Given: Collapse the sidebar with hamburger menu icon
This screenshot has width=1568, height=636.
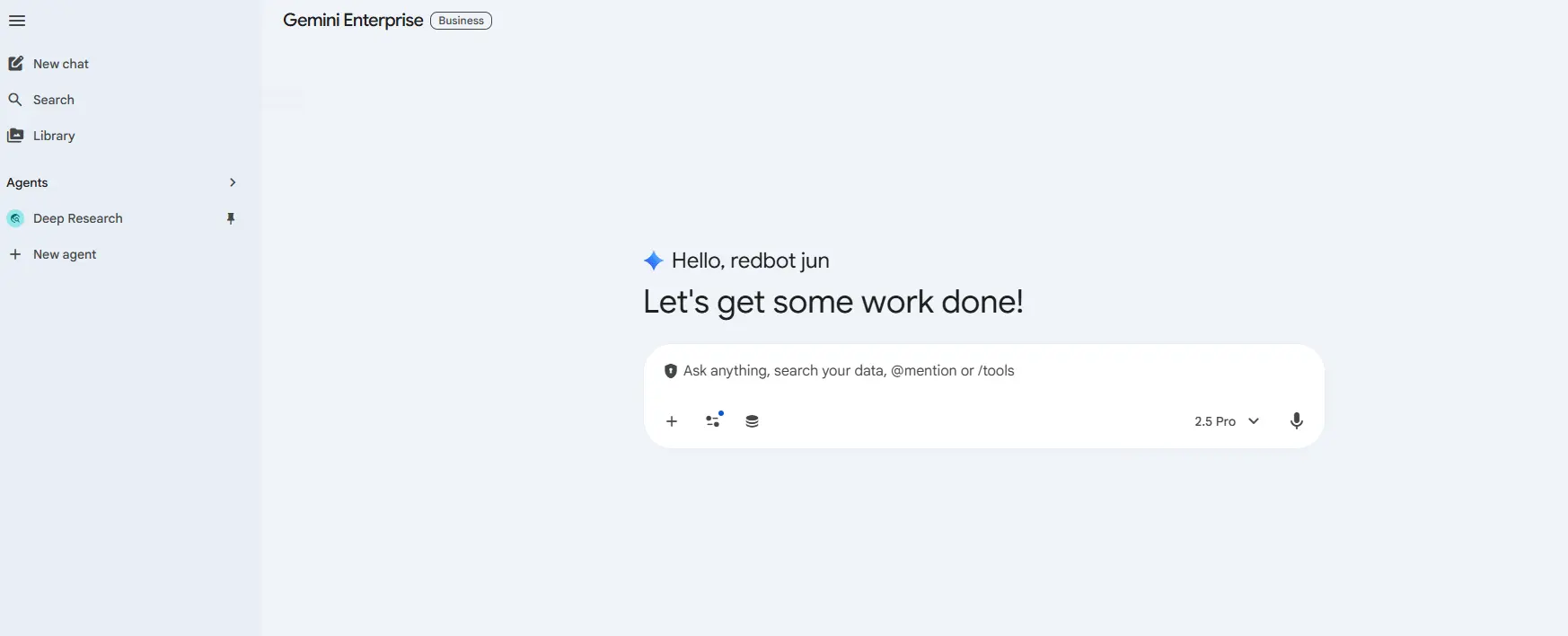Looking at the screenshot, I should pyautogui.click(x=17, y=21).
